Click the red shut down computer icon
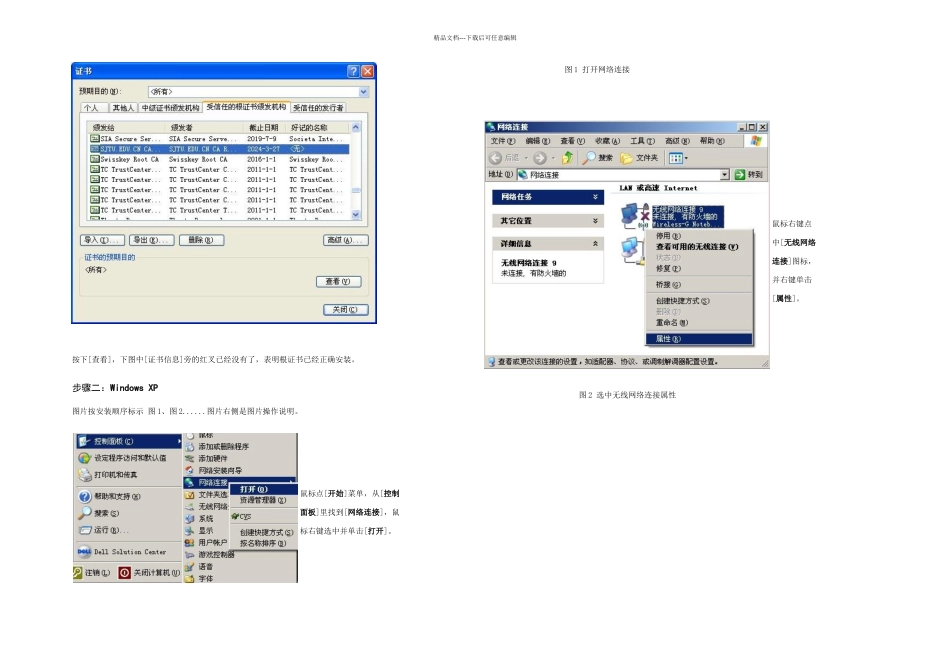This screenshot has width=950, height=672. coord(125,573)
